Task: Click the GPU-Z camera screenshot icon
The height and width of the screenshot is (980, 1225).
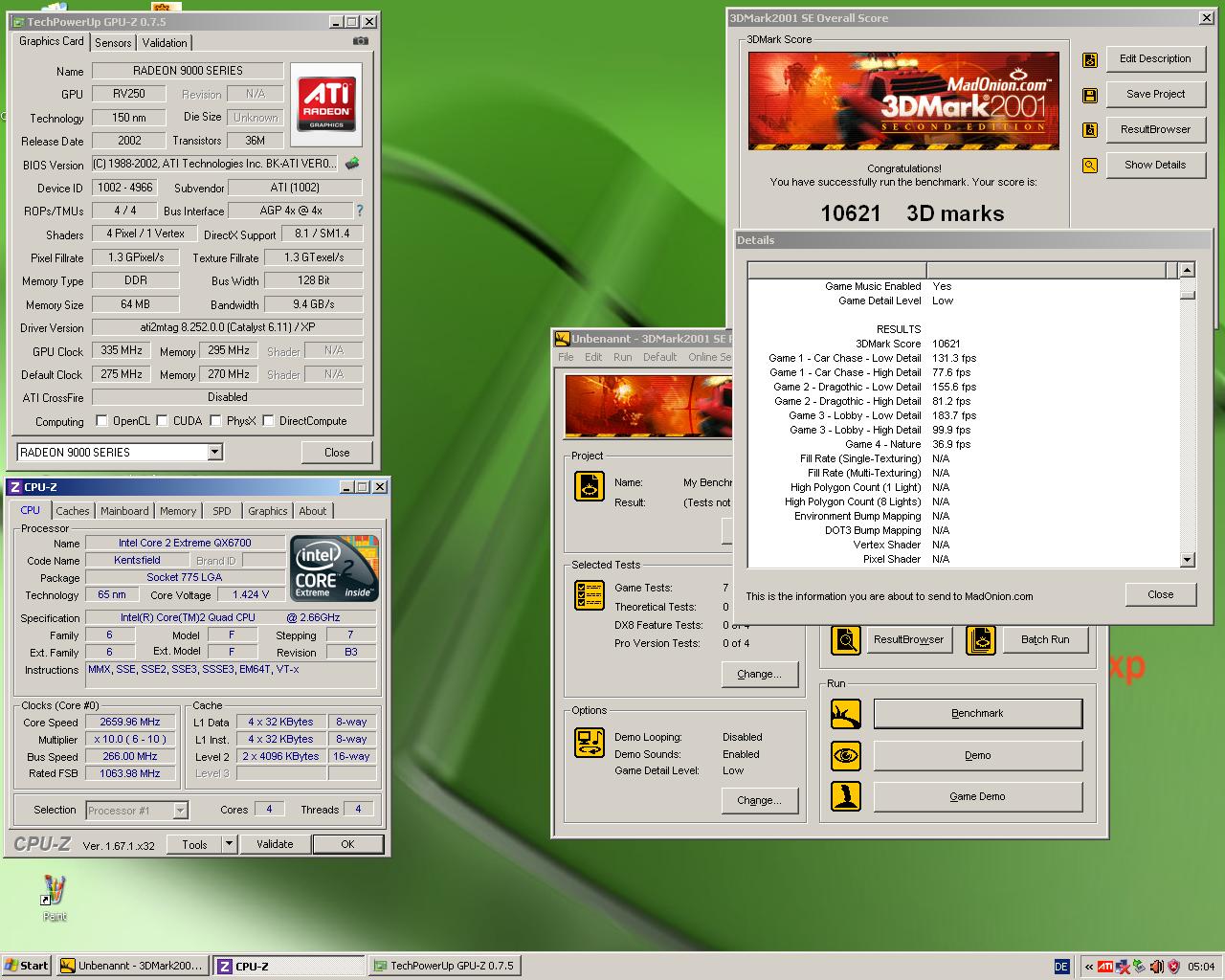Action: (360, 41)
